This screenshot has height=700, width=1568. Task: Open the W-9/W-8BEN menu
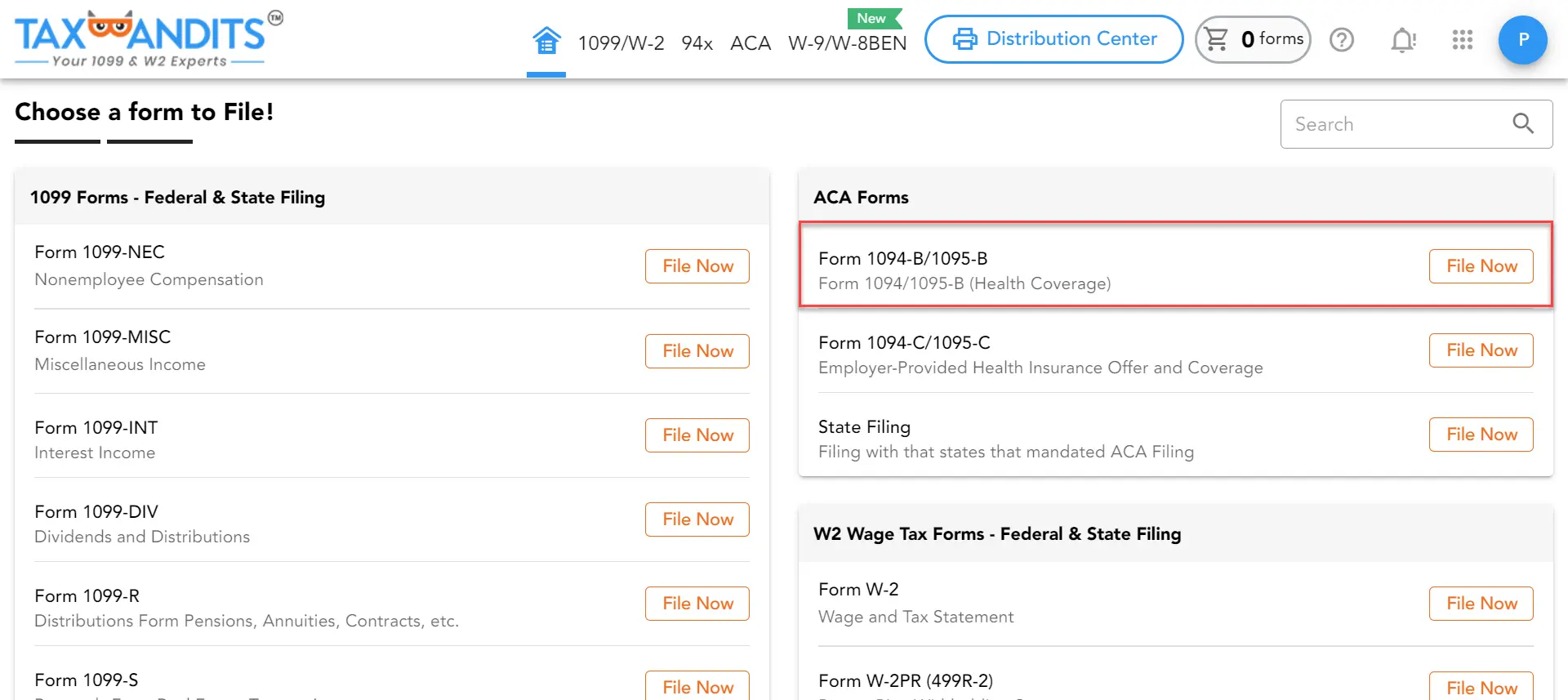847,42
